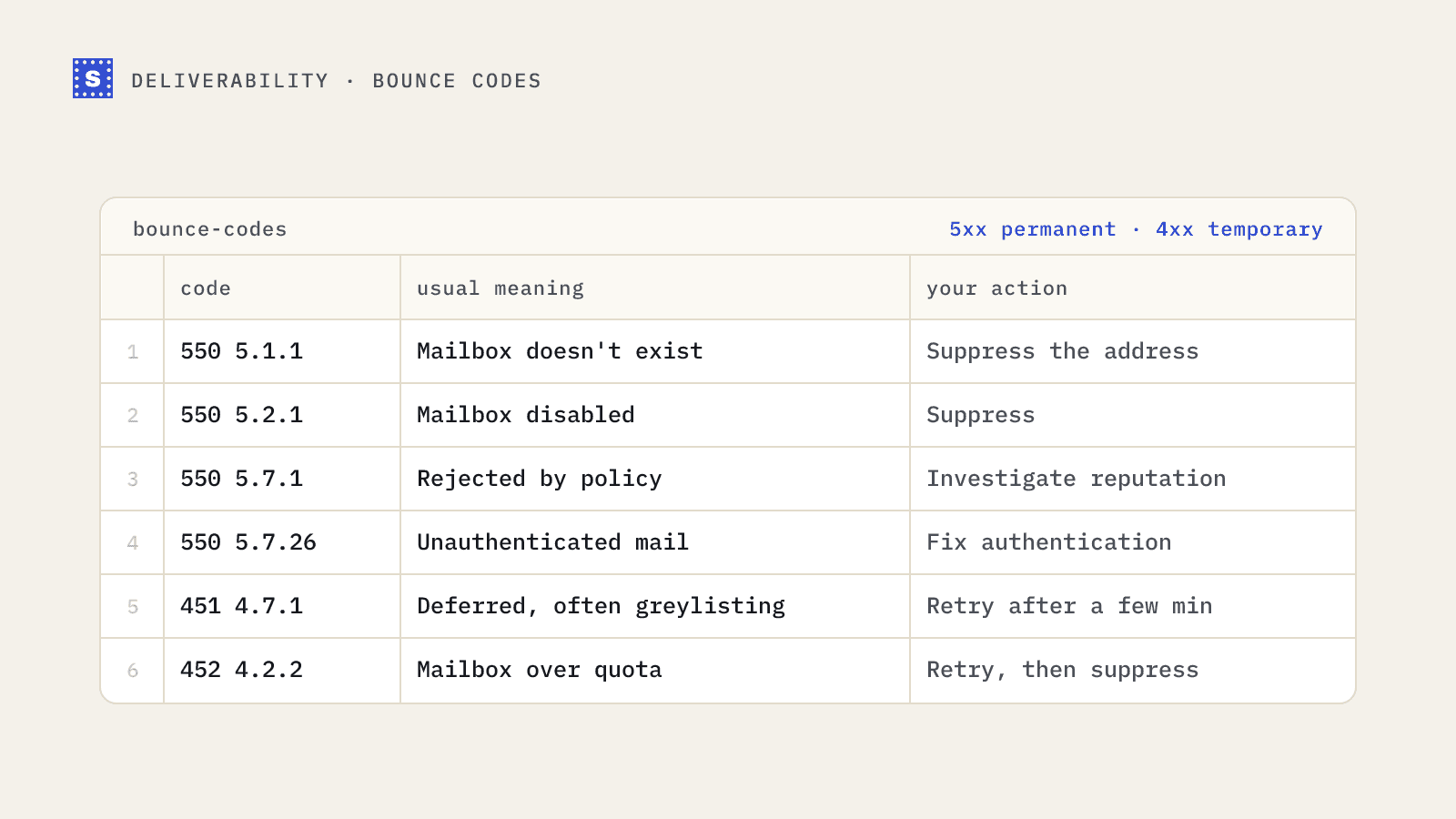Screen dimensions: 1456x819
Task: Click 'Investigate reputation' action cell
Action: 1133,479
